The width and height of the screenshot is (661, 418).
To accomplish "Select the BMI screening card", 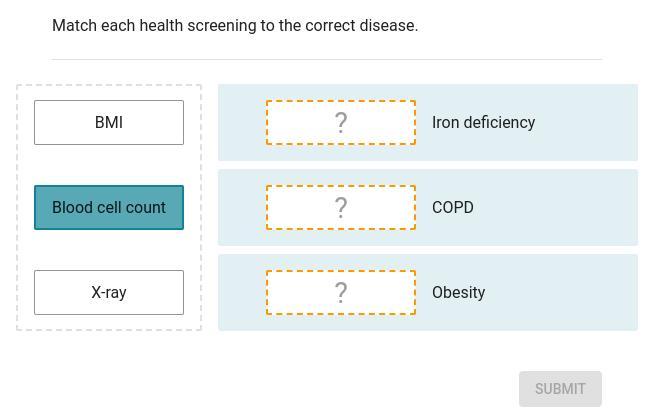I will coord(109,122).
